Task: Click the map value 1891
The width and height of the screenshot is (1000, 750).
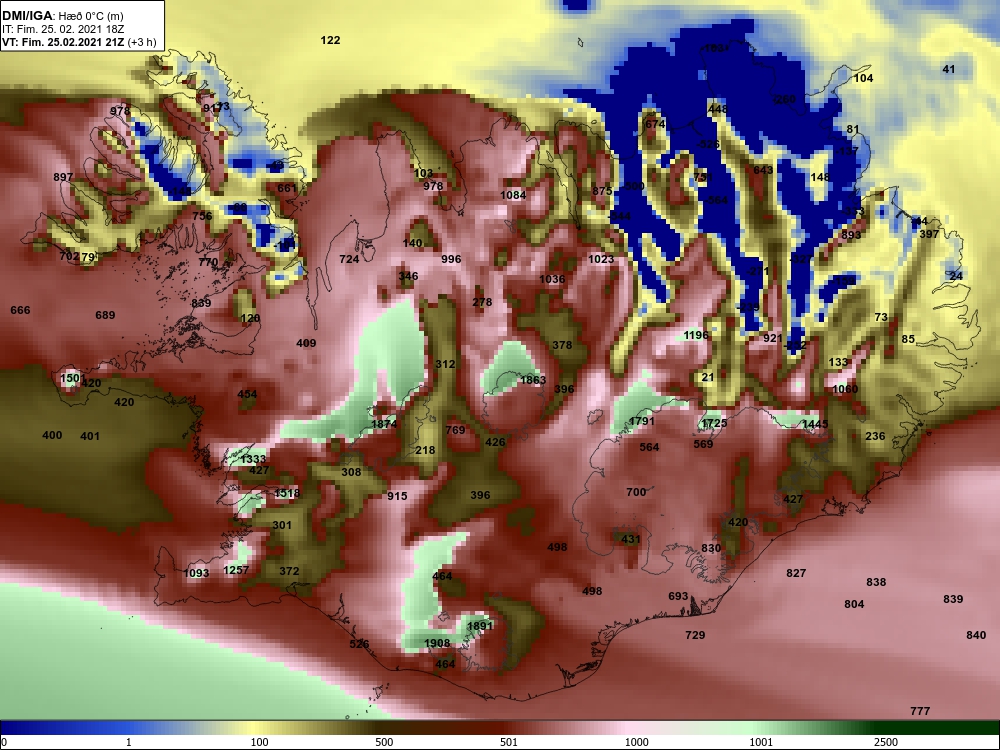Action: [x=480, y=626]
